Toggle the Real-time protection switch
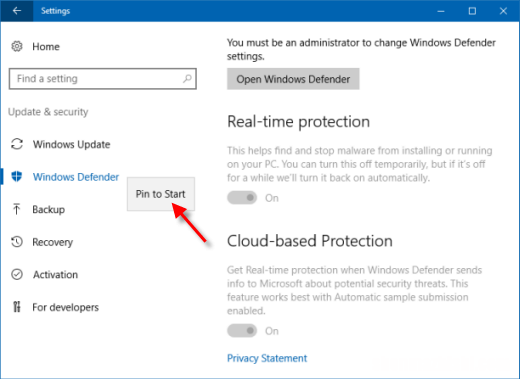The image size is (520, 379). click(242, 198)
